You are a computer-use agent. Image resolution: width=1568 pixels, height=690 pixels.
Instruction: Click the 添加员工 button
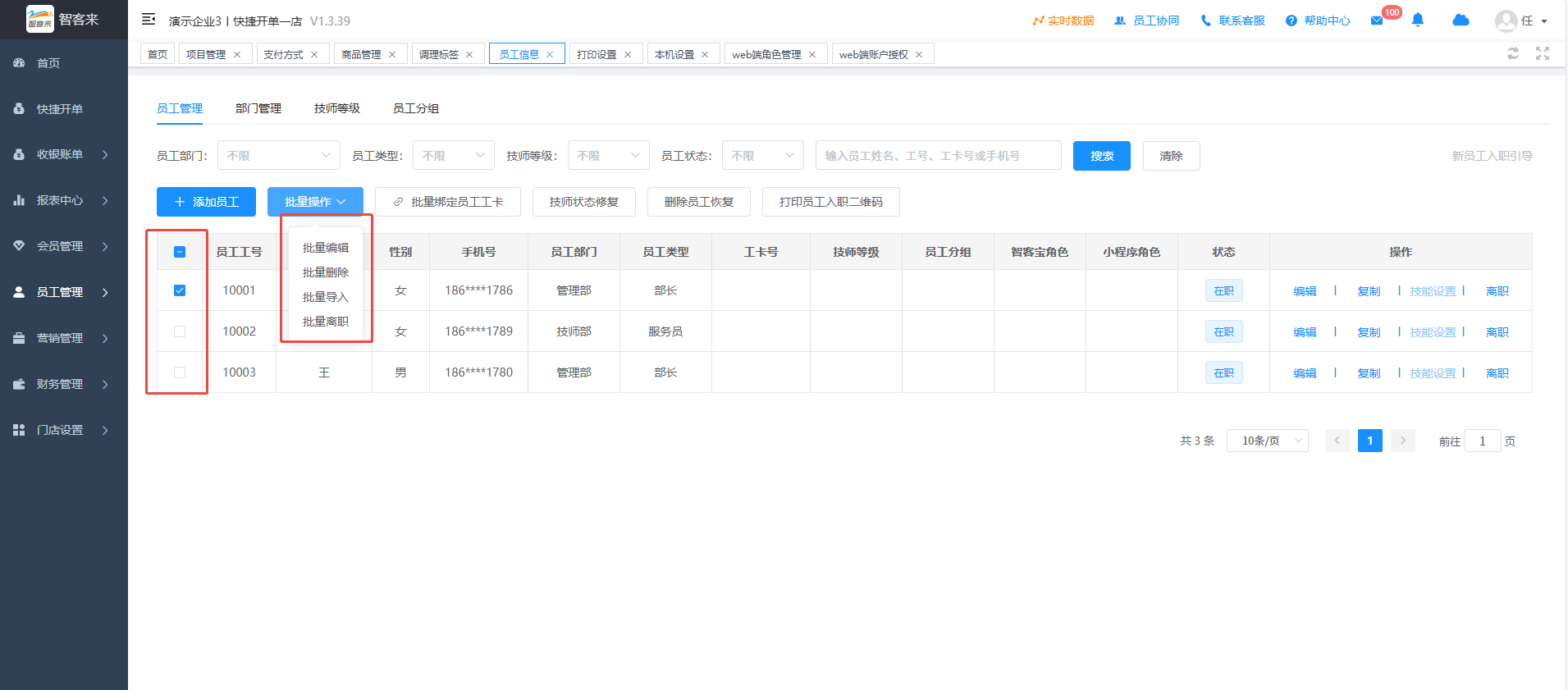tap(207, 202)
